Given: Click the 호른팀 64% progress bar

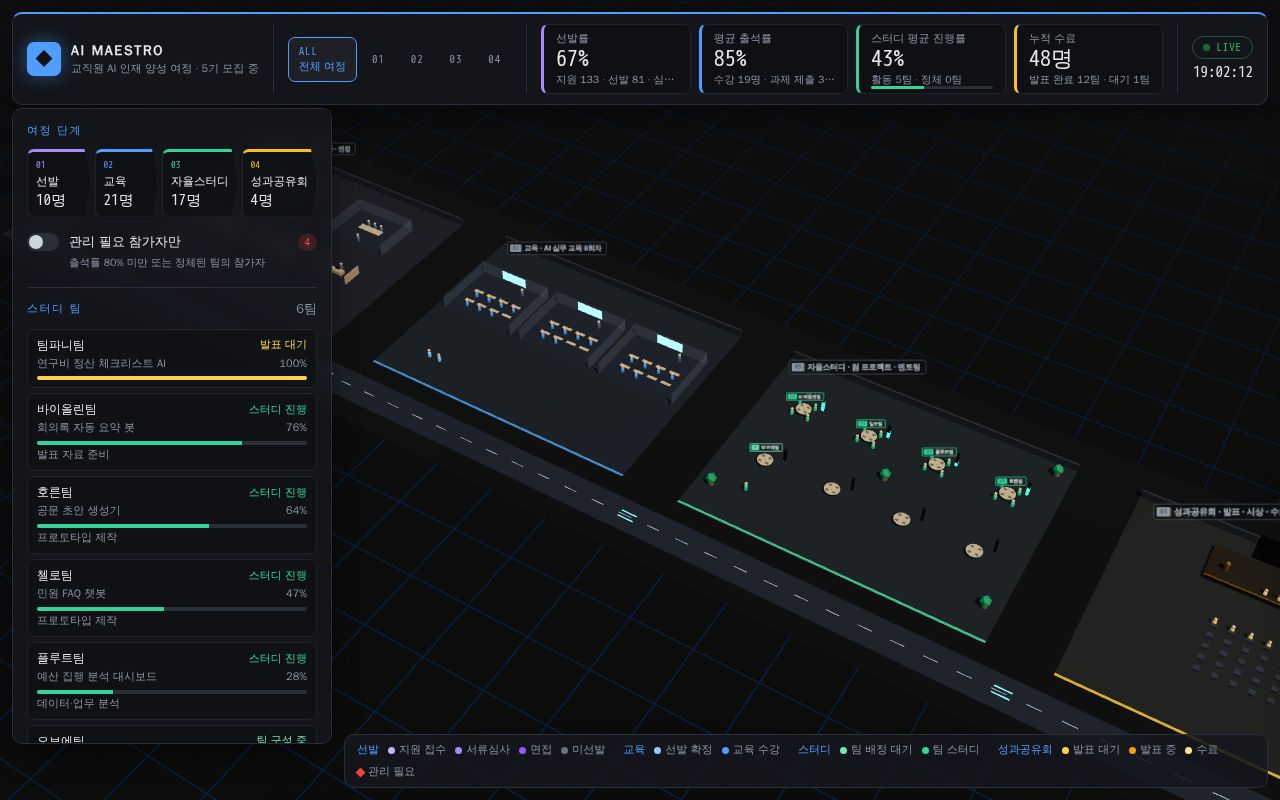Looking at the screenshot, I should (x=172, y=525).
